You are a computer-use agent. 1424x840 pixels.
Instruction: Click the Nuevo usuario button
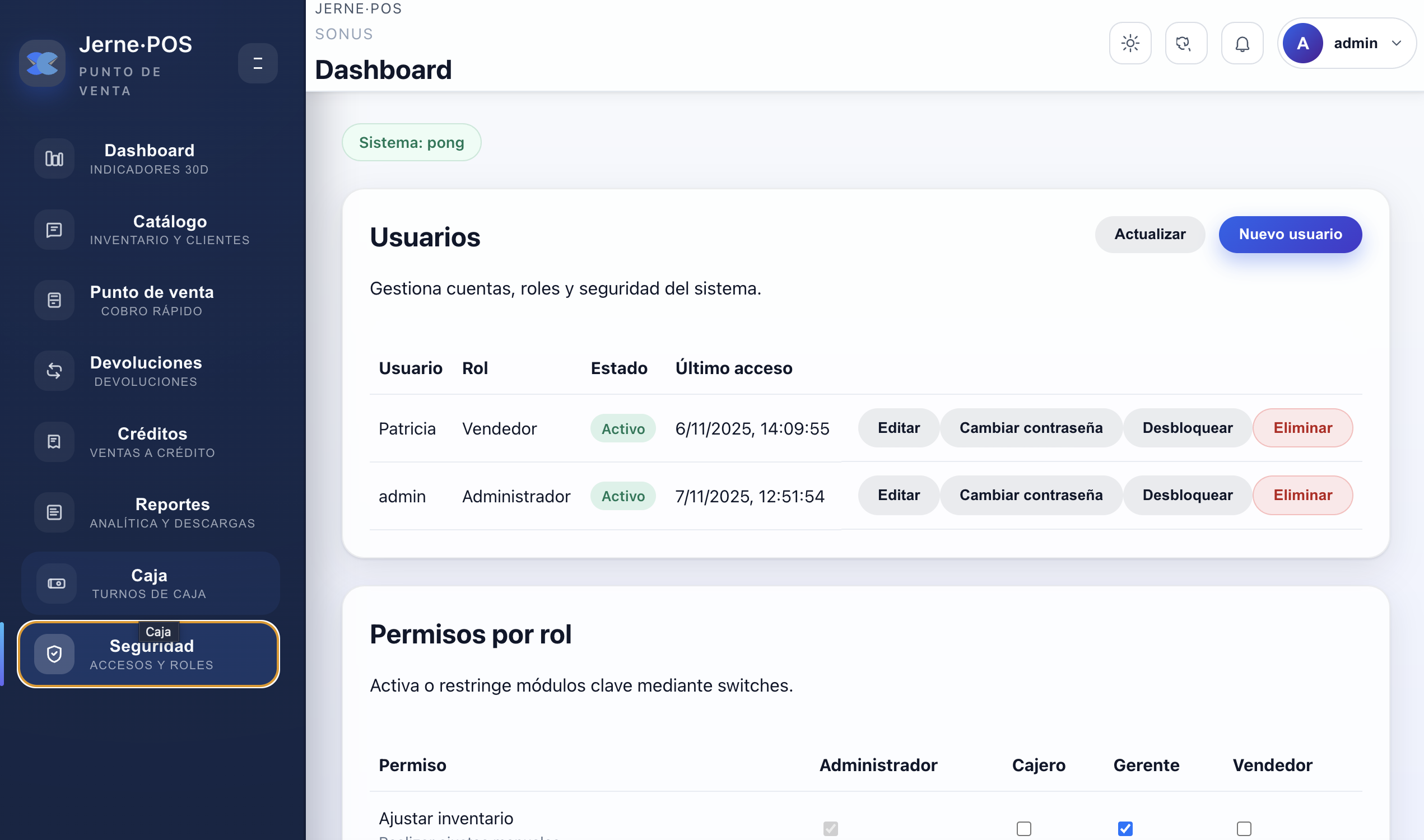pos(1290,234)
